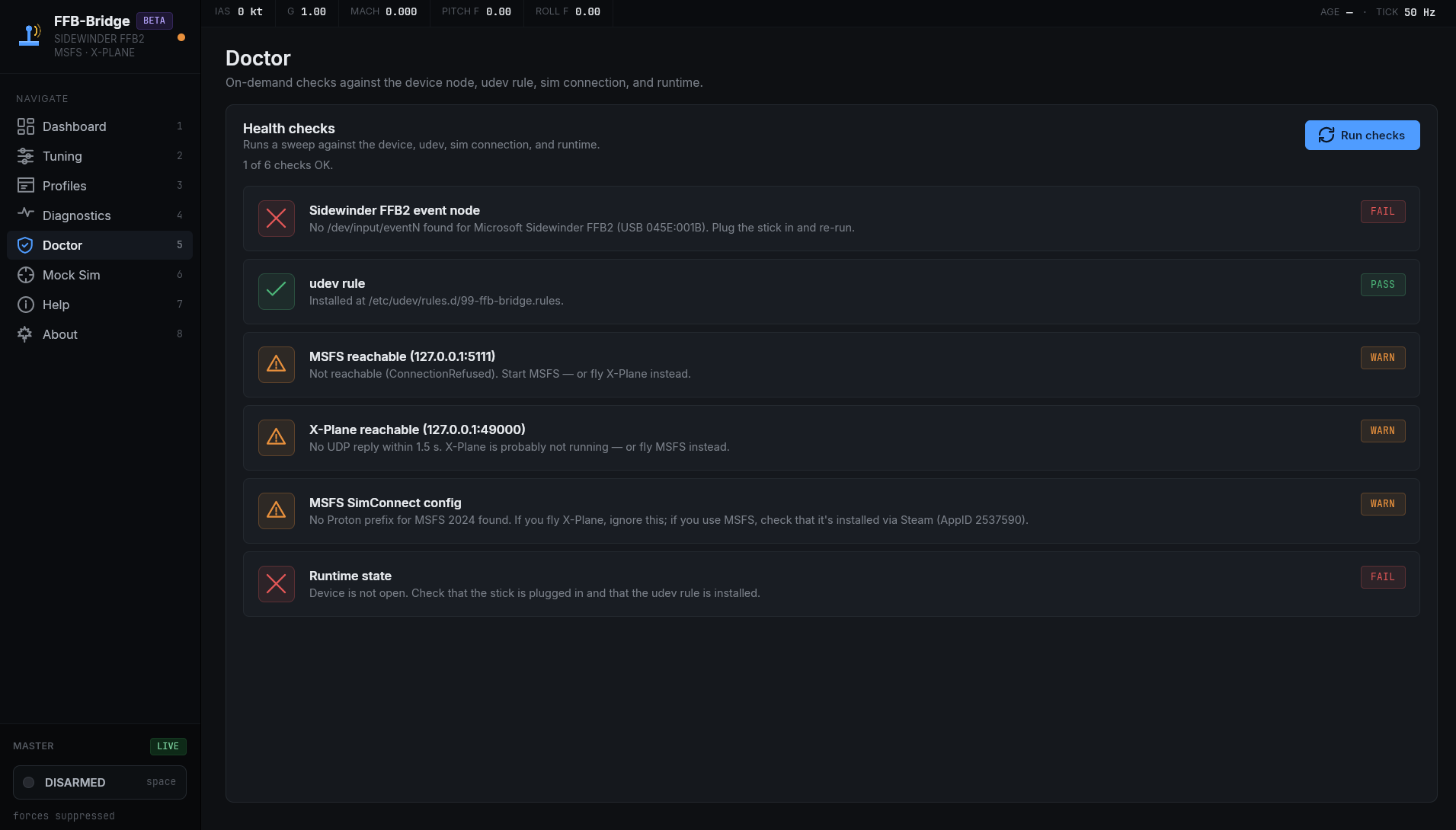Image resolution: width=1456 pixels, height=830 pixels.
Task: Go to the Tuning page label
Action: pos(62,156)
